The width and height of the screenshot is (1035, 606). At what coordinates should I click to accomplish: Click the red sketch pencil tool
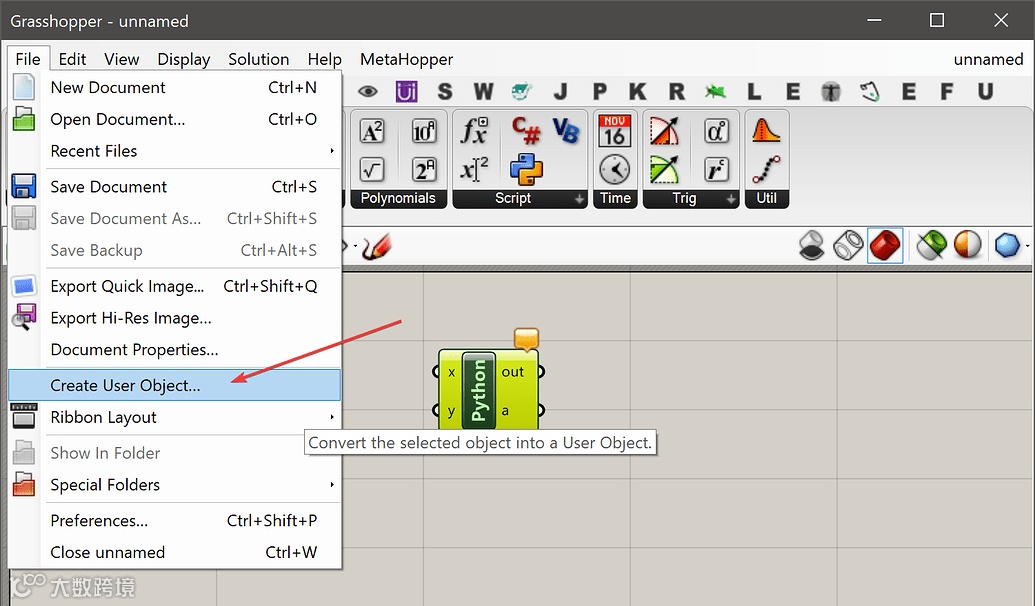(377, 246)
